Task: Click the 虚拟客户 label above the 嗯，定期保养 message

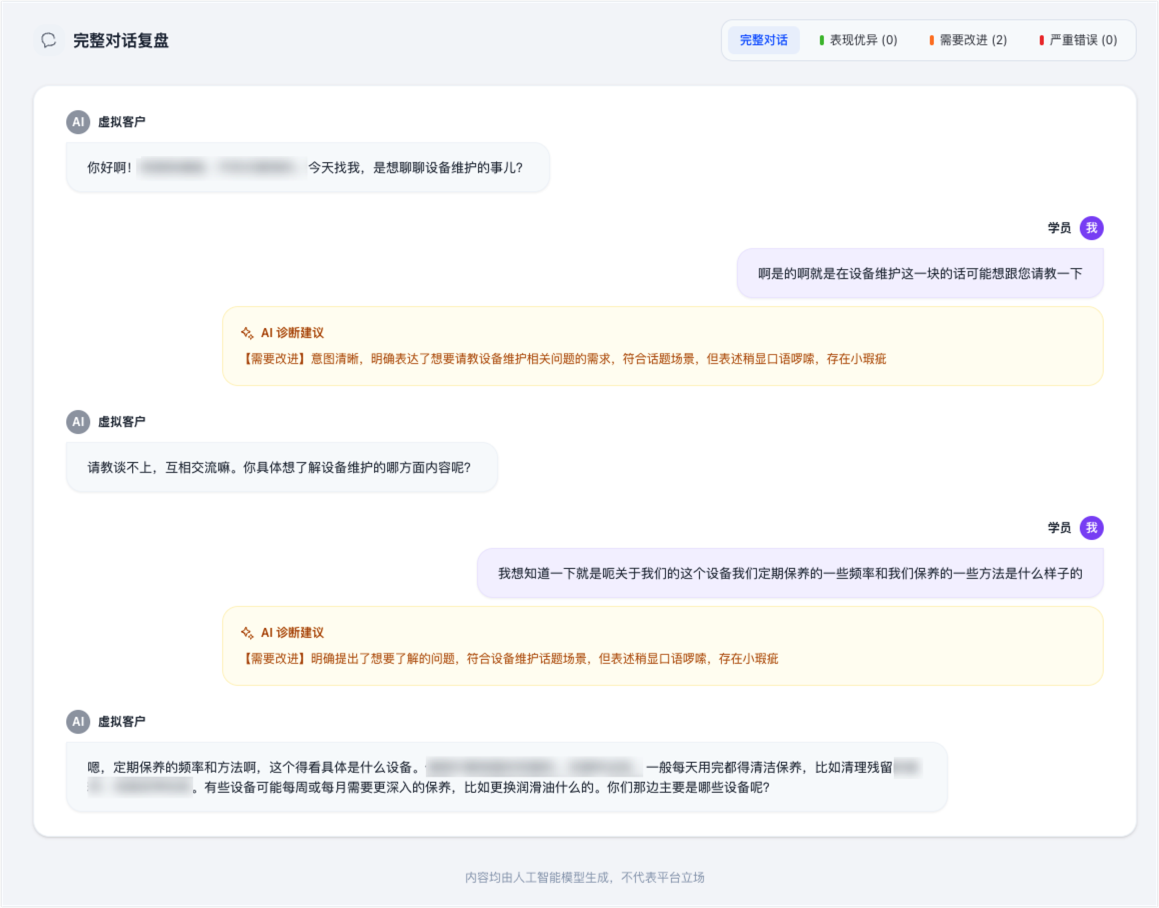Action: (x=122, y=722)
